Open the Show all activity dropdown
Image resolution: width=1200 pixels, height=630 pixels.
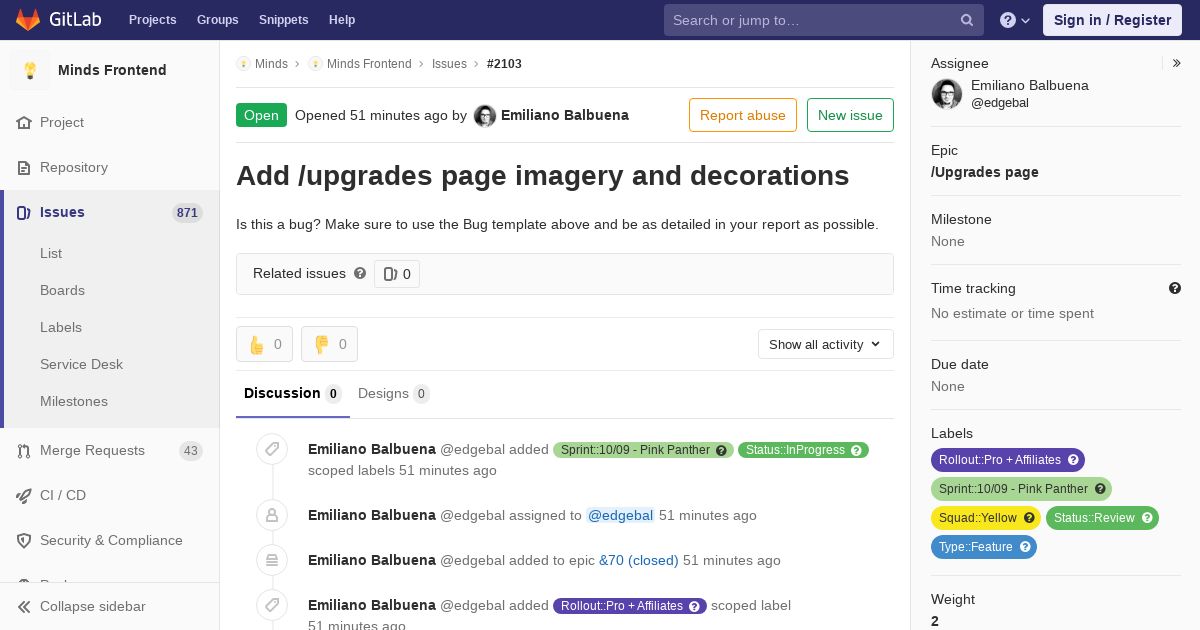[x=826, y=344]
